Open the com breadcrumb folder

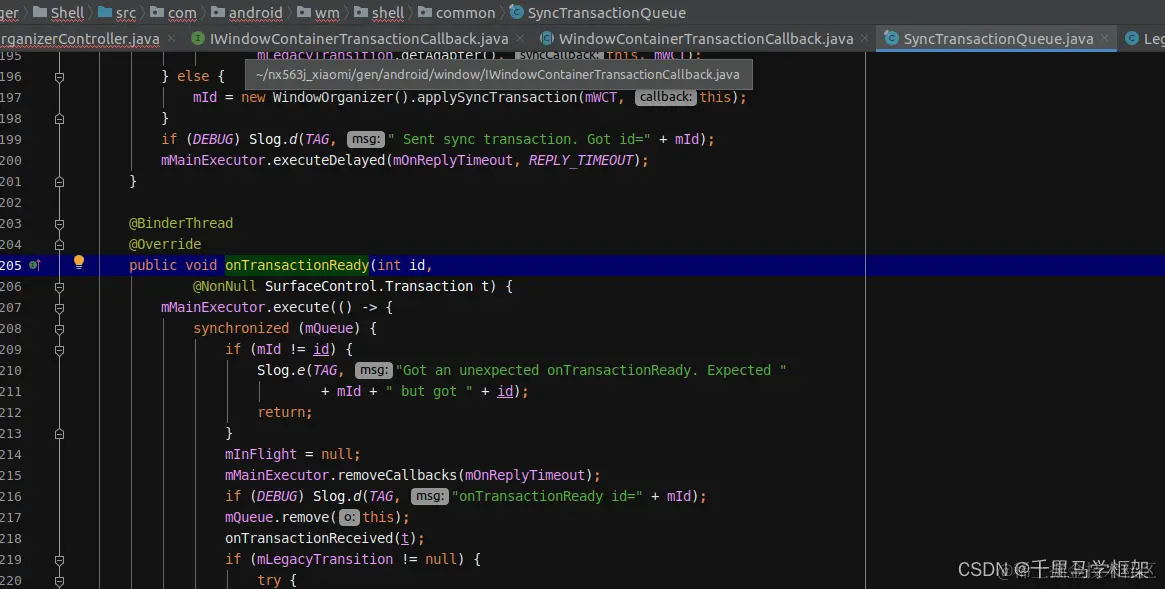(182, 13)
